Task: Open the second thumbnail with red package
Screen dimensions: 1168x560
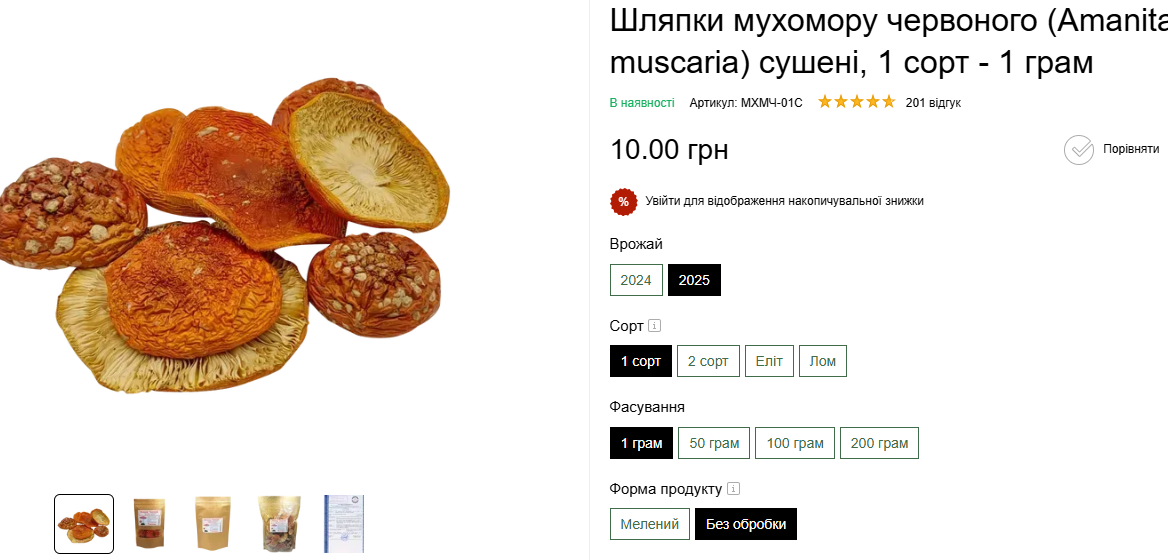Action: [149, 523]
